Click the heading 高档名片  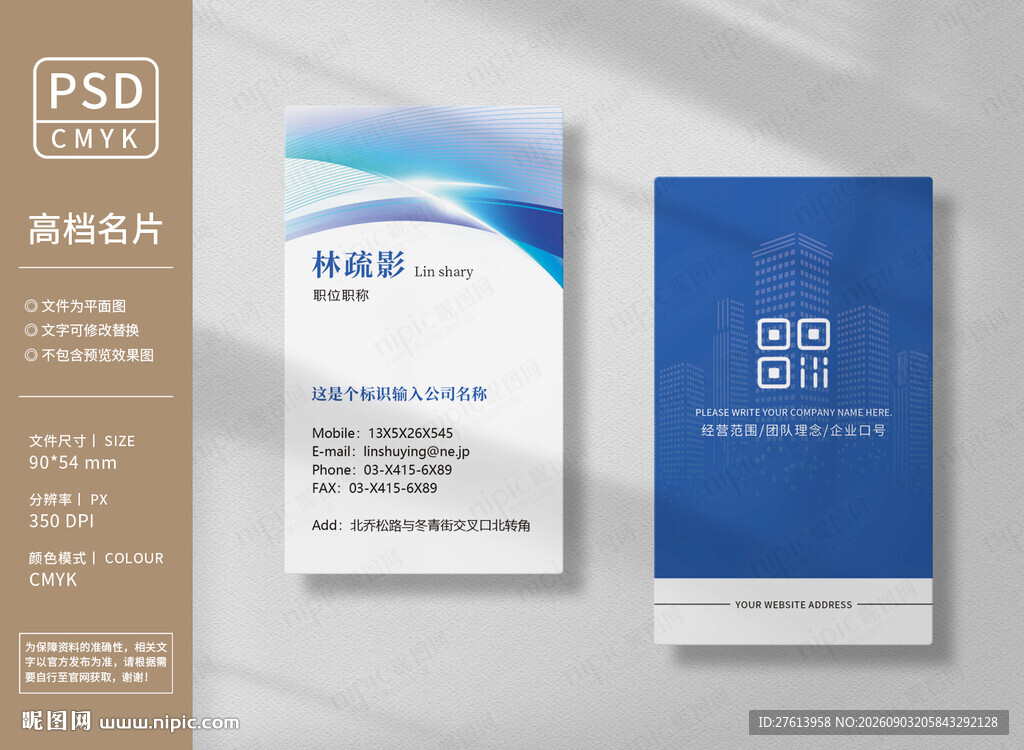pyautogui.click(x=95, y=229)
